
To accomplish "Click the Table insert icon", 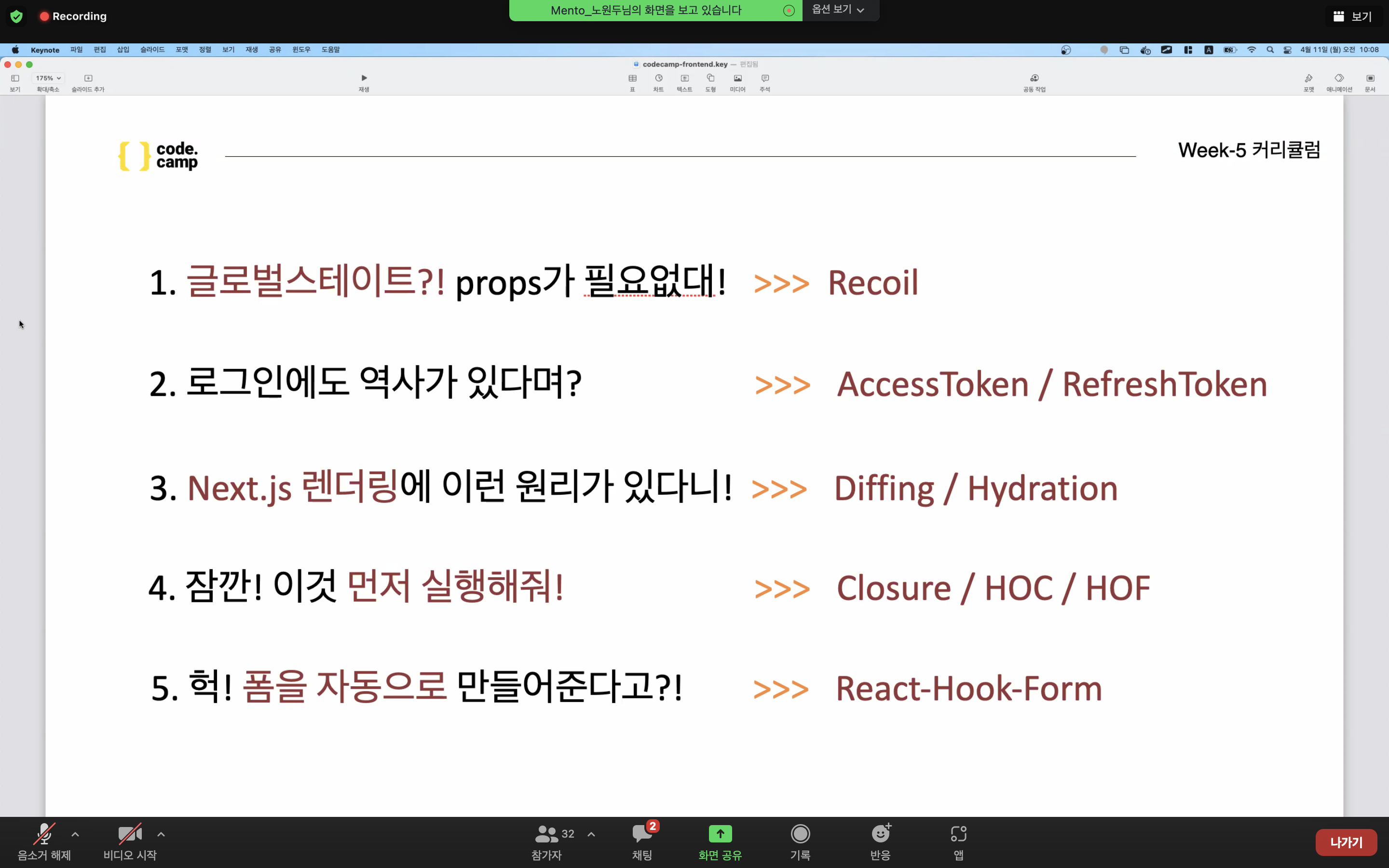I will pos(632,79).
